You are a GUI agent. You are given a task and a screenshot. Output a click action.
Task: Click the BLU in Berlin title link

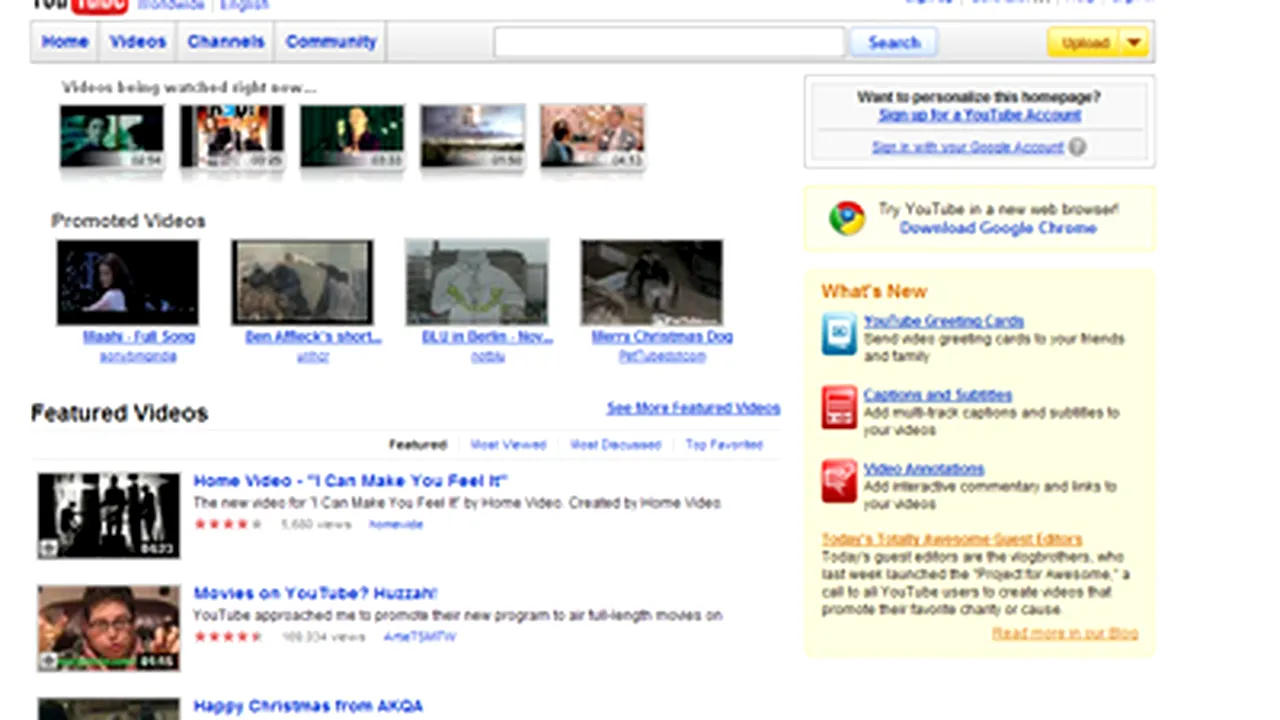coord(488,337)
